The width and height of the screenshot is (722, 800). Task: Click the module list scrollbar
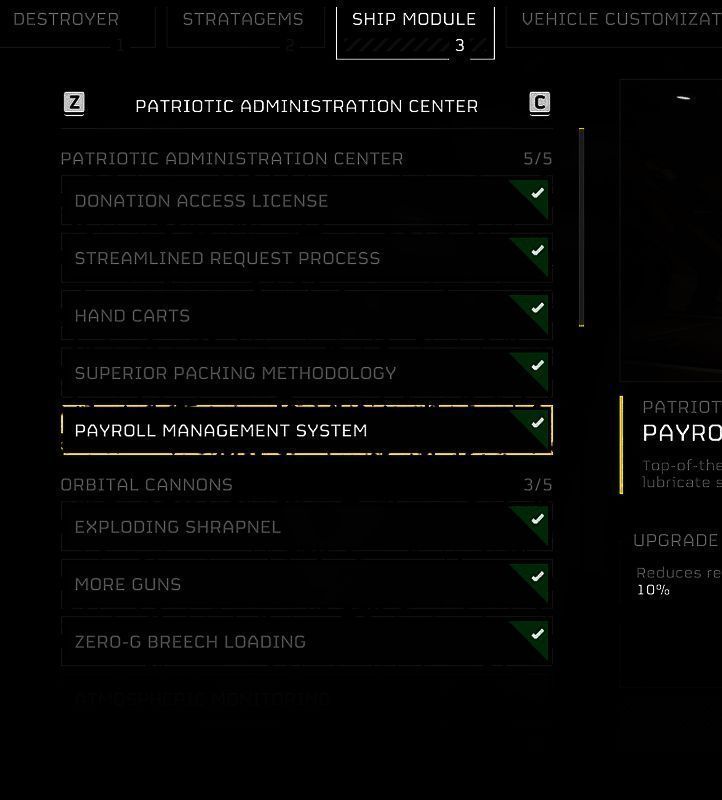[581, 227]
